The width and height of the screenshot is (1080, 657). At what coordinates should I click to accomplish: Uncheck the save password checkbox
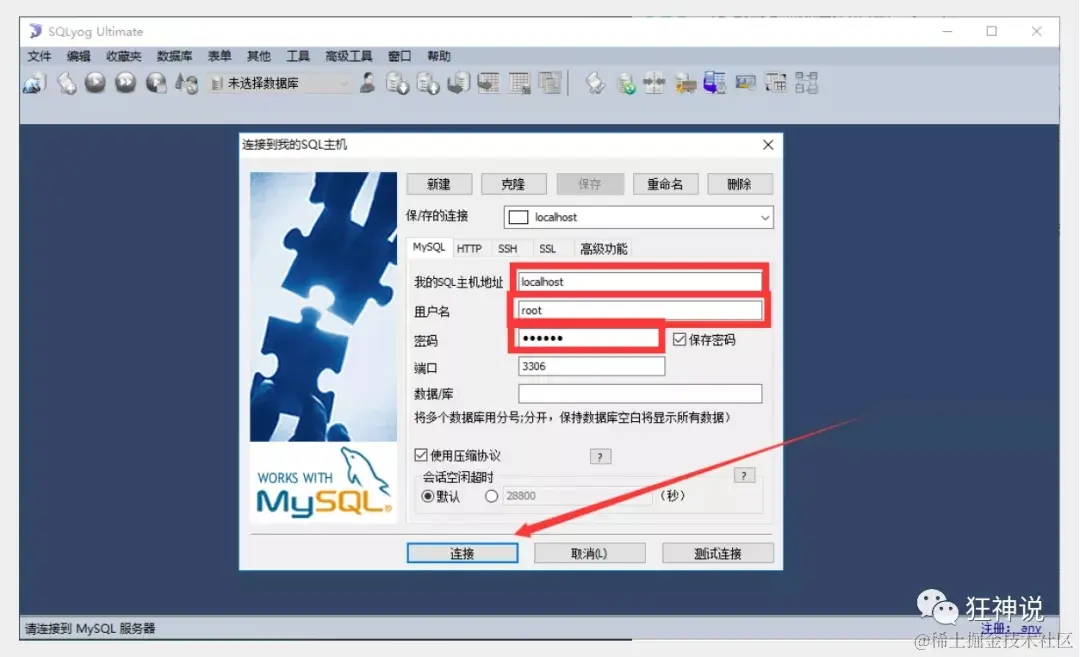tap(680, 340)
